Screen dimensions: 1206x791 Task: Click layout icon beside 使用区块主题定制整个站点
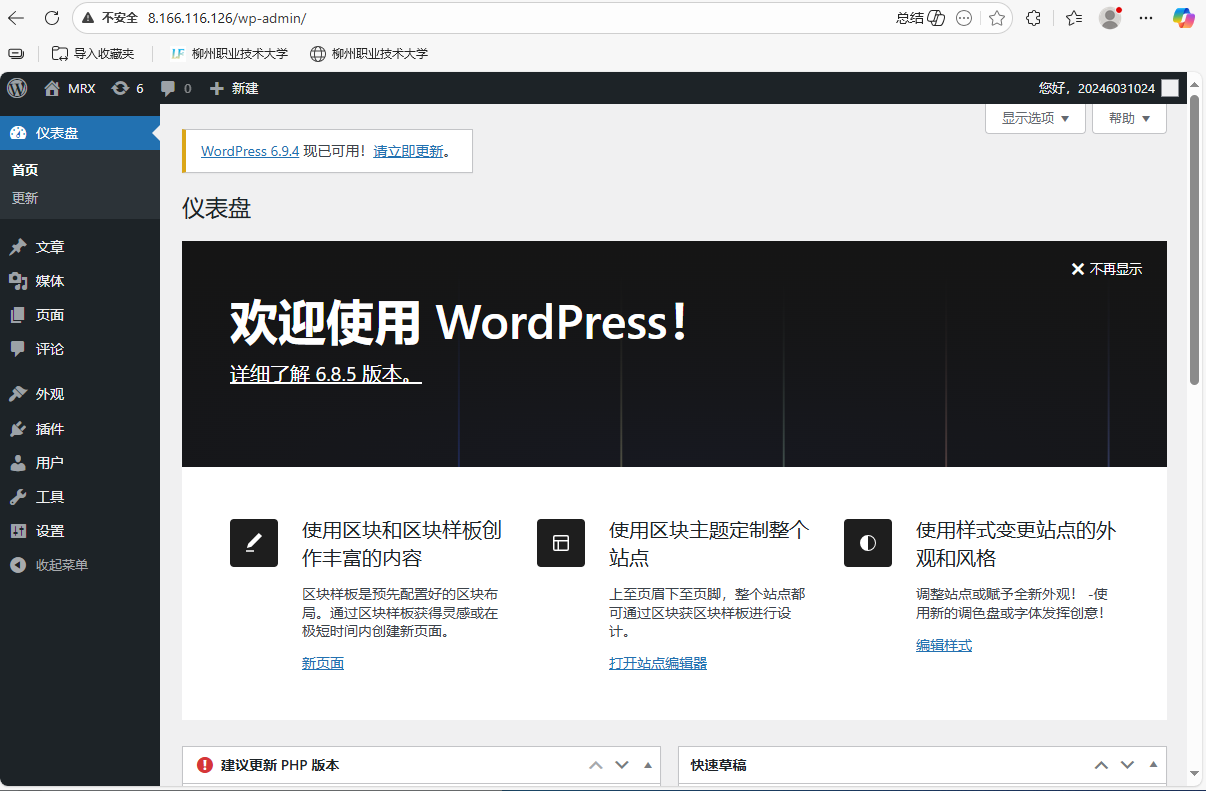(561, 543)
